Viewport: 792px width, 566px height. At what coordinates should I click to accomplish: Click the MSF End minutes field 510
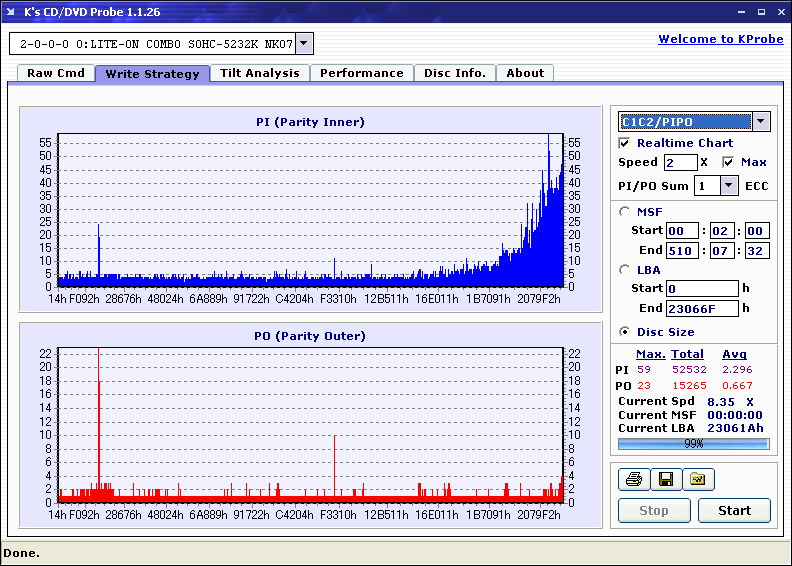682,250
